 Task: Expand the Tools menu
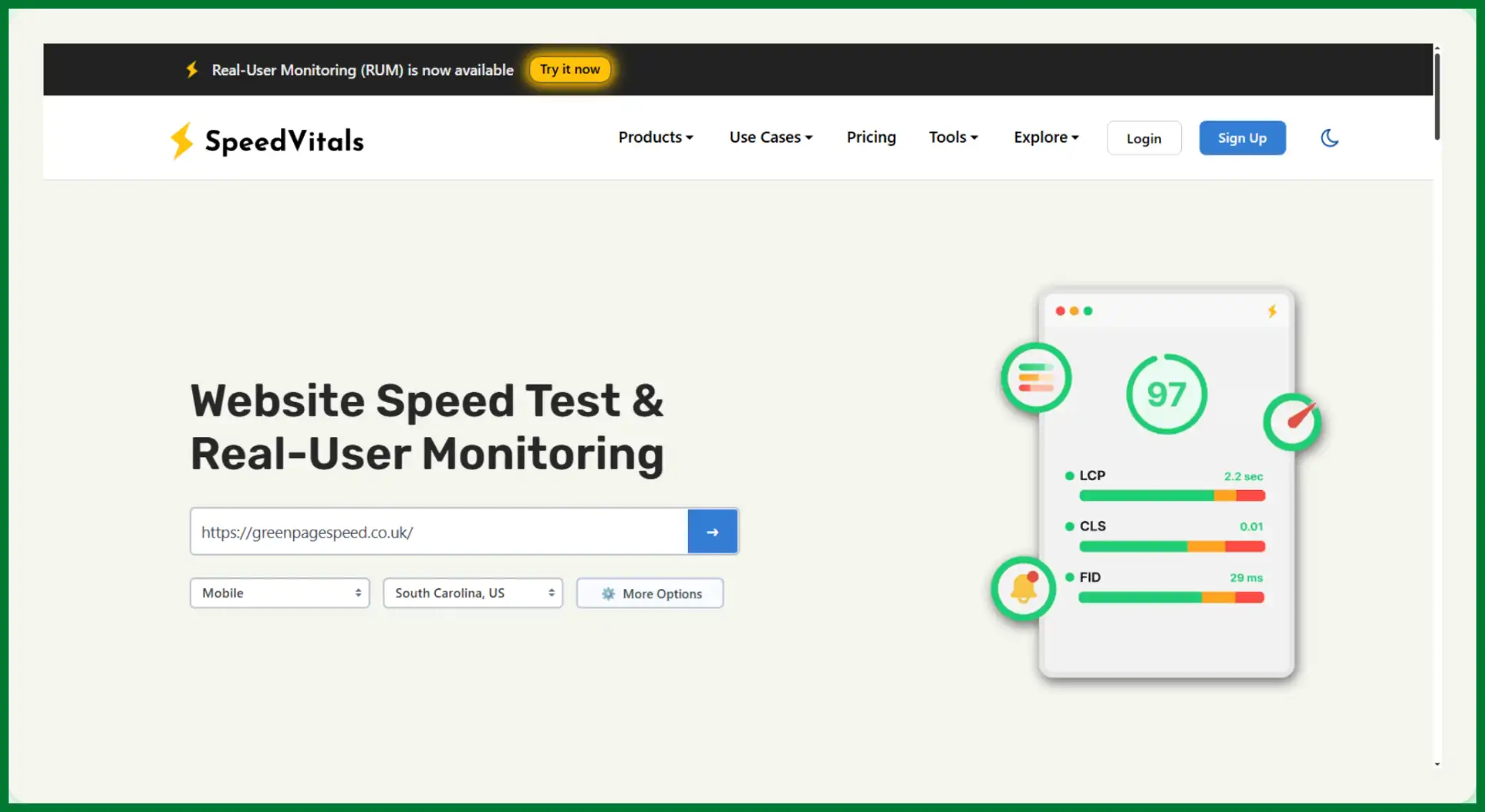tap(952, 137)
